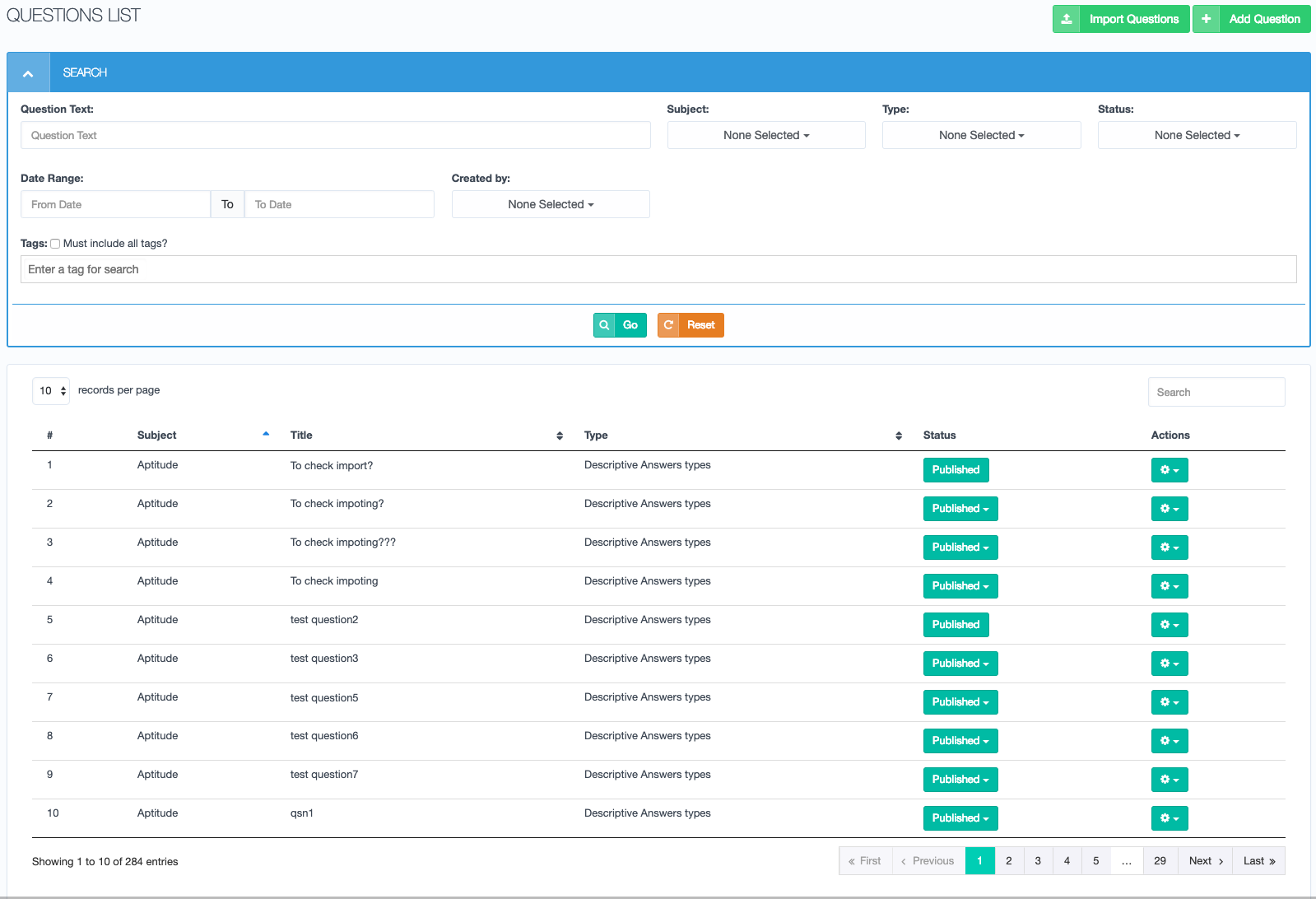Sort table by Title column arrows
This screenshot has width=1316, height=899.
560,436
